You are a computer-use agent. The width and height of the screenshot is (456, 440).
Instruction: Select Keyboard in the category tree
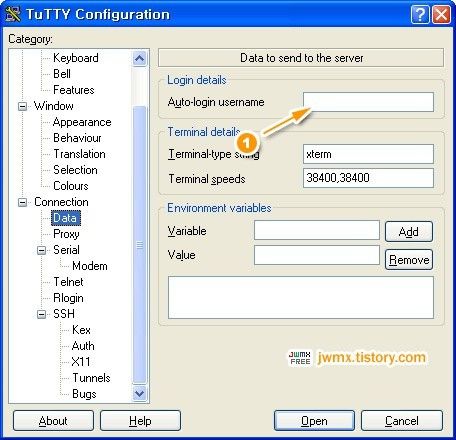76,58
